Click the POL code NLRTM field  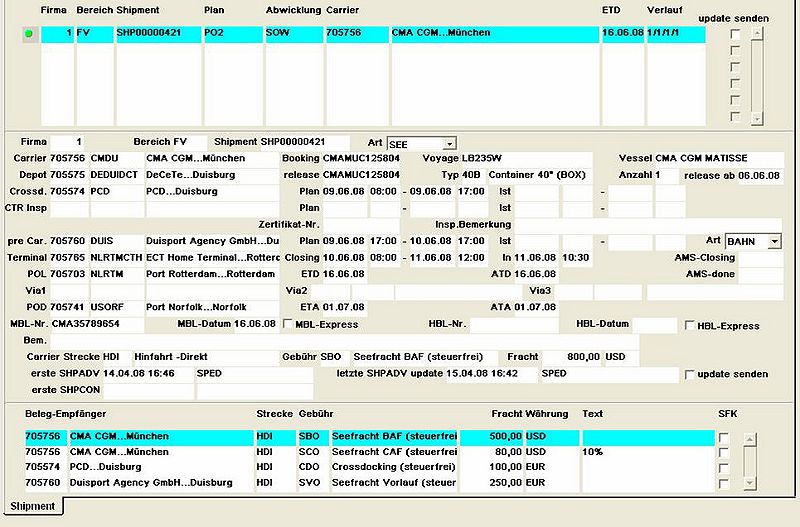117,274
